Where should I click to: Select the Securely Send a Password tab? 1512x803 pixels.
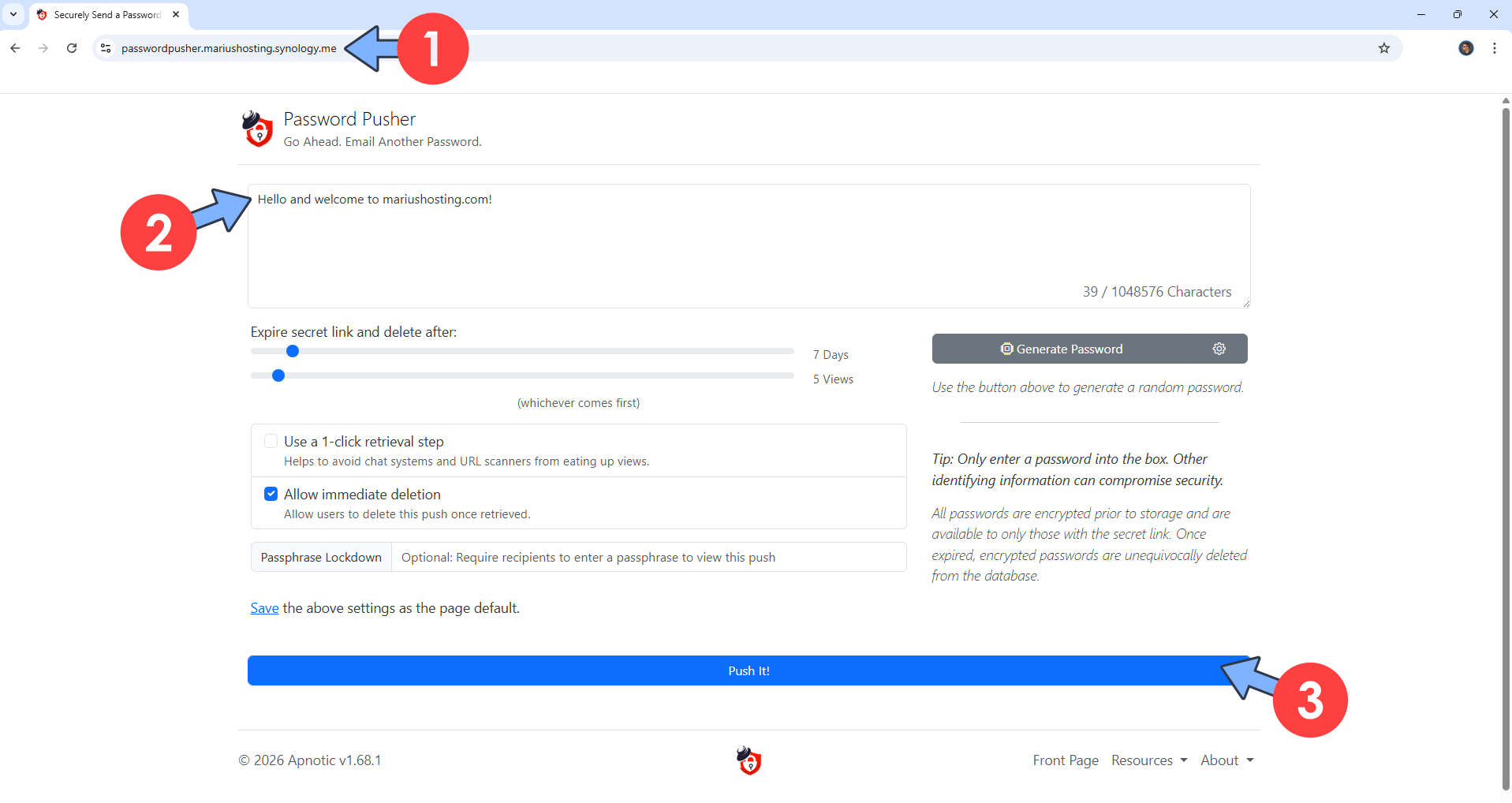pyautogui.click(x=103, y=14)
